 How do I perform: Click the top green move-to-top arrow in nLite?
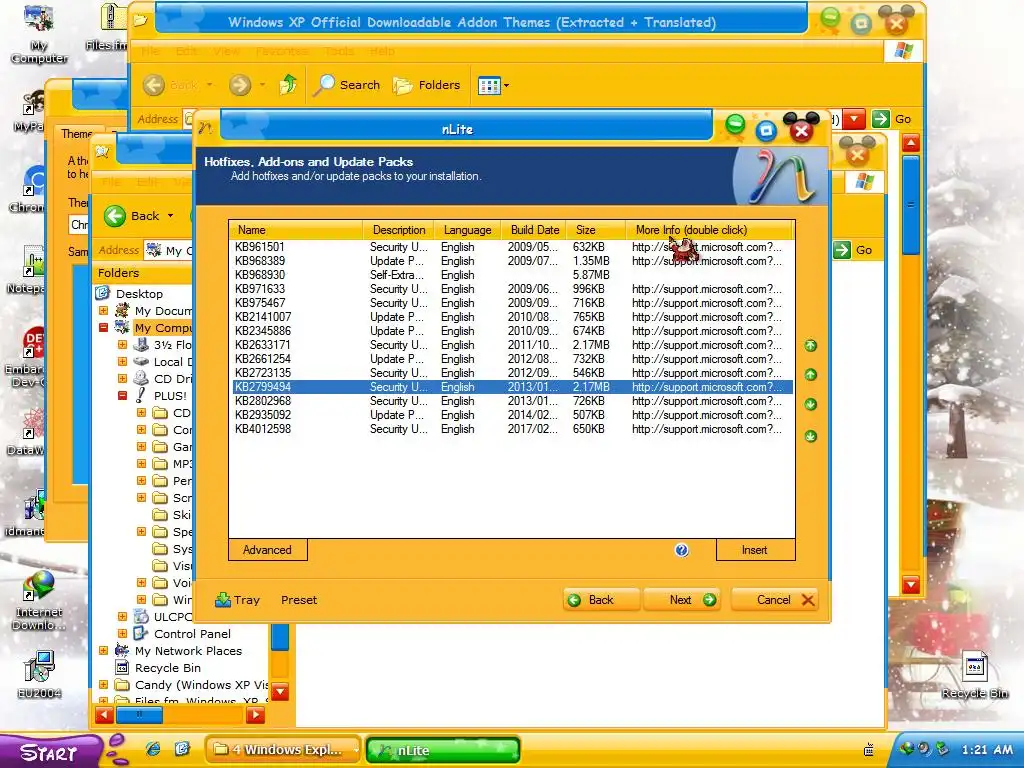[810, 345]
